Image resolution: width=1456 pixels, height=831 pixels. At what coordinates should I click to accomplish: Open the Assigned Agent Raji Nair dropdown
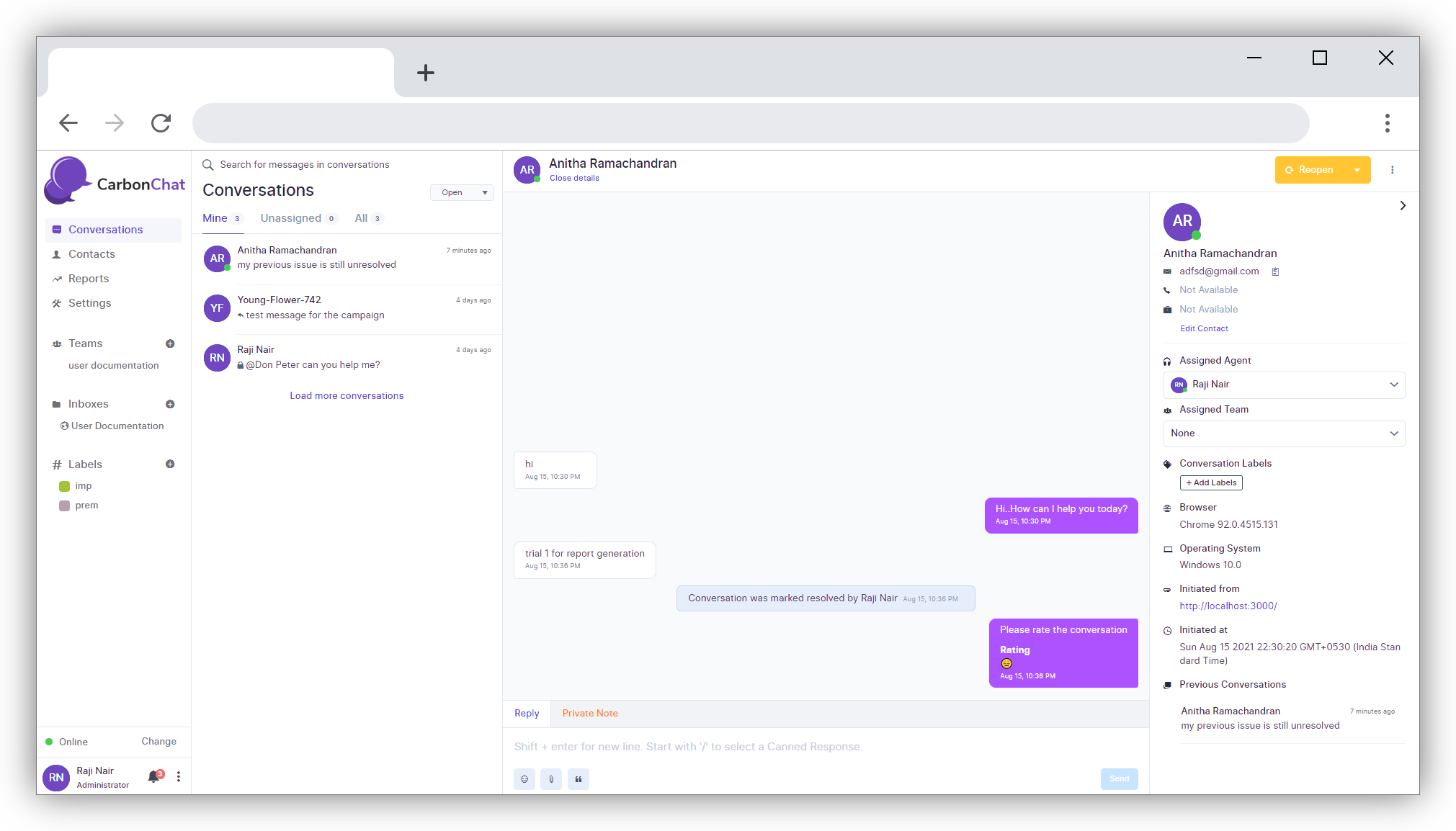pos(1284,385)
